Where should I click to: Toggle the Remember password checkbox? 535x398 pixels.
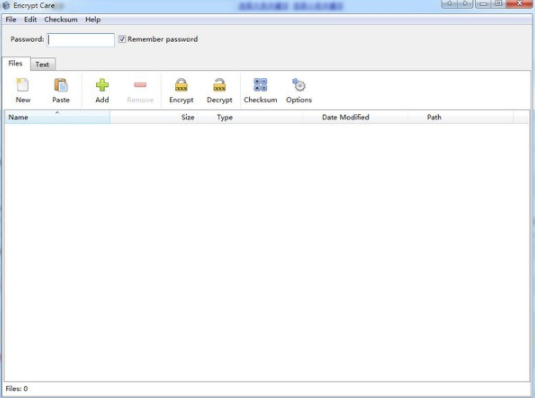click(x=122, y=39)
